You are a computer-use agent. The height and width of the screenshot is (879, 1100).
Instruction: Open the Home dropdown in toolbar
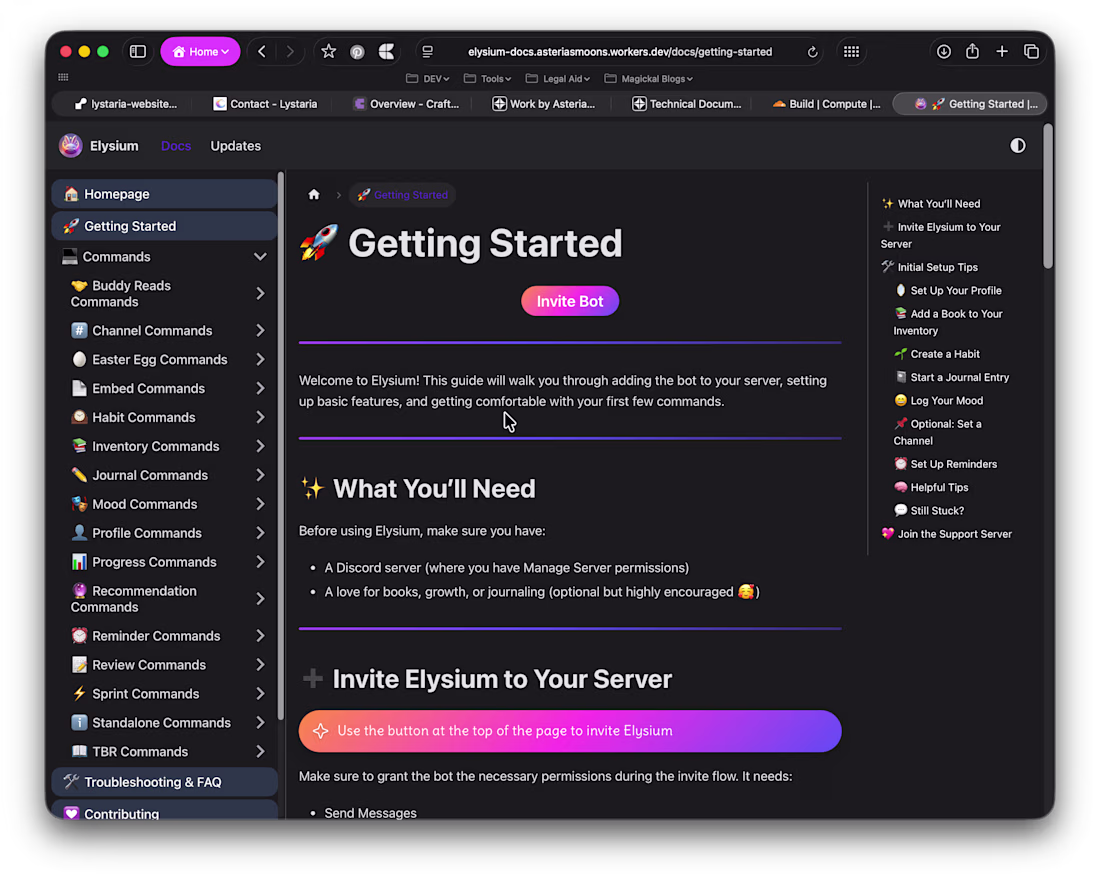coord(200,51)
